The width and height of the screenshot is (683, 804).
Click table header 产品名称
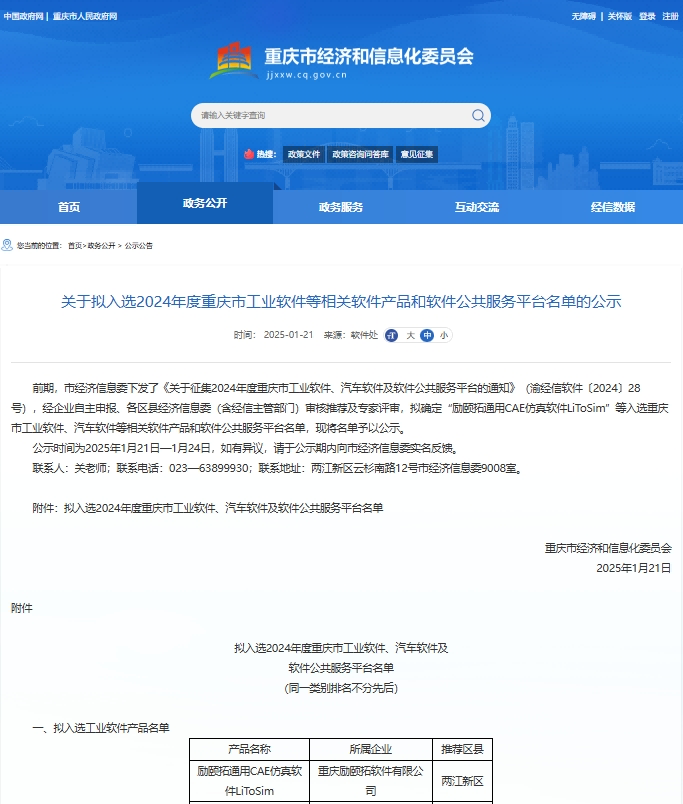click(249, 749)
